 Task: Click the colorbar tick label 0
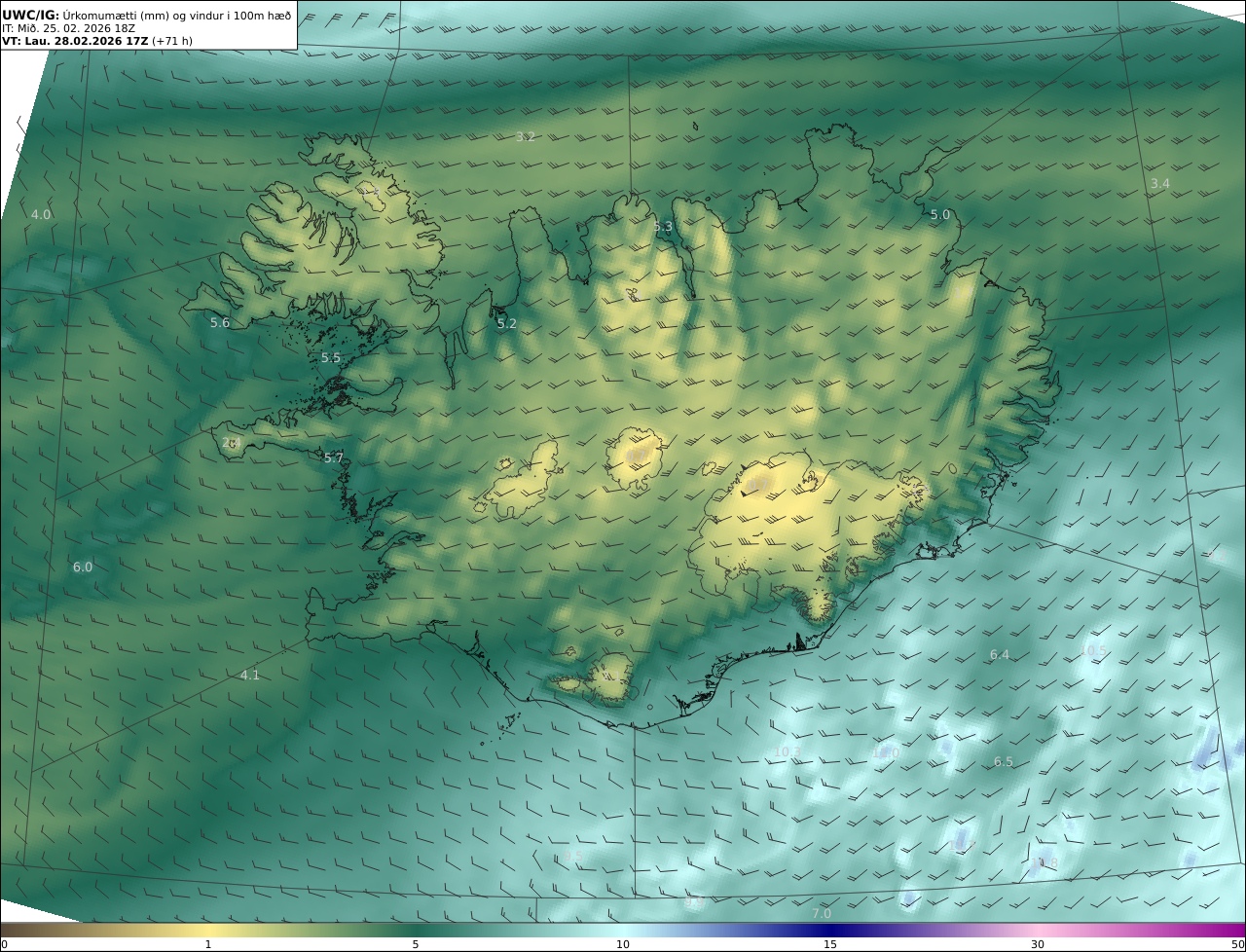[x=4, y=944]
